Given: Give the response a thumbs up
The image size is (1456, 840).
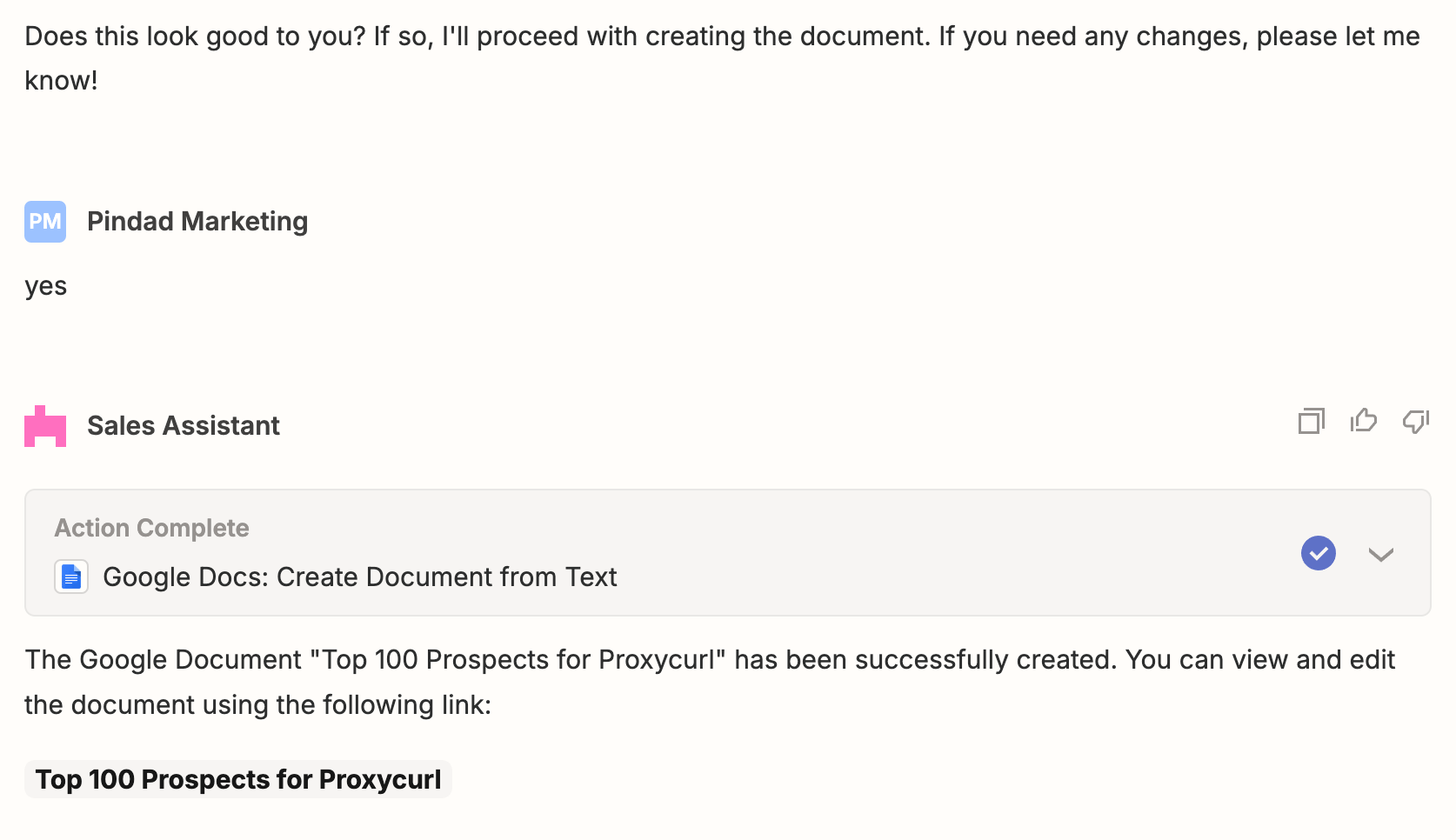Looking at the screenshot, I should (x=1364, y=421).
